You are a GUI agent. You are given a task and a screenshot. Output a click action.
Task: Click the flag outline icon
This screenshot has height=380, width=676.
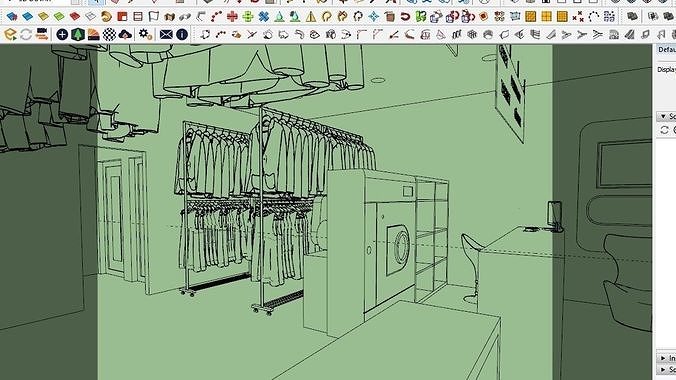(154, 17)
